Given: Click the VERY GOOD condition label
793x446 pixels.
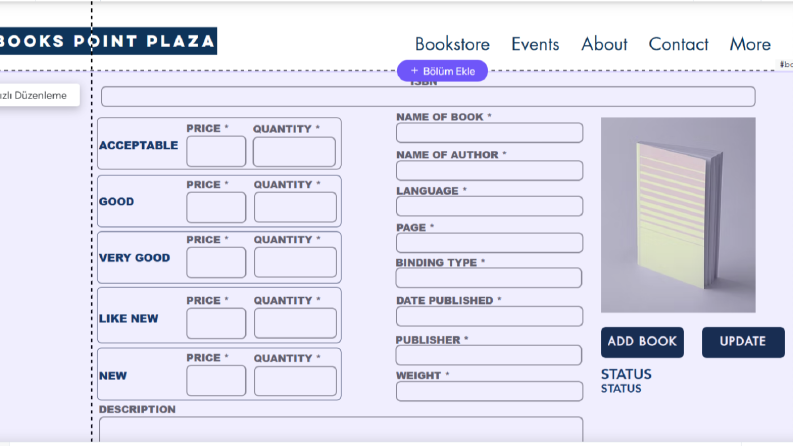Looking at the screenshot, I should pyautogui.click(x=135, y=258).
